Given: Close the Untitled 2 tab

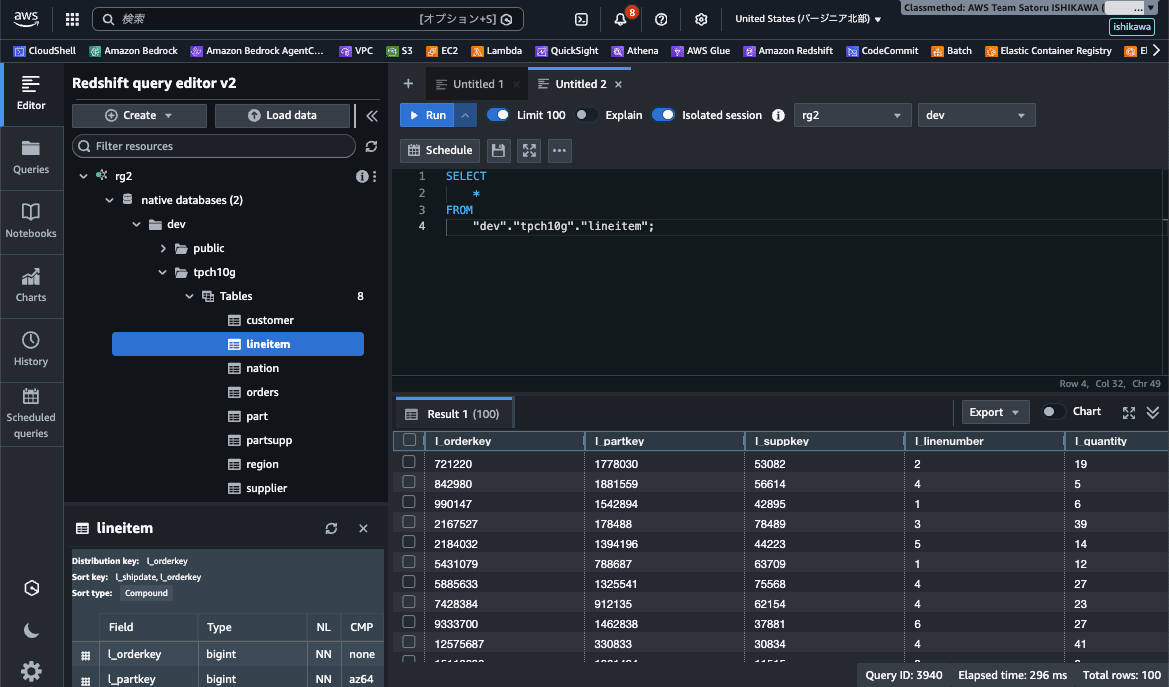Looking at the screenshot, I should [x=618, y=85].
